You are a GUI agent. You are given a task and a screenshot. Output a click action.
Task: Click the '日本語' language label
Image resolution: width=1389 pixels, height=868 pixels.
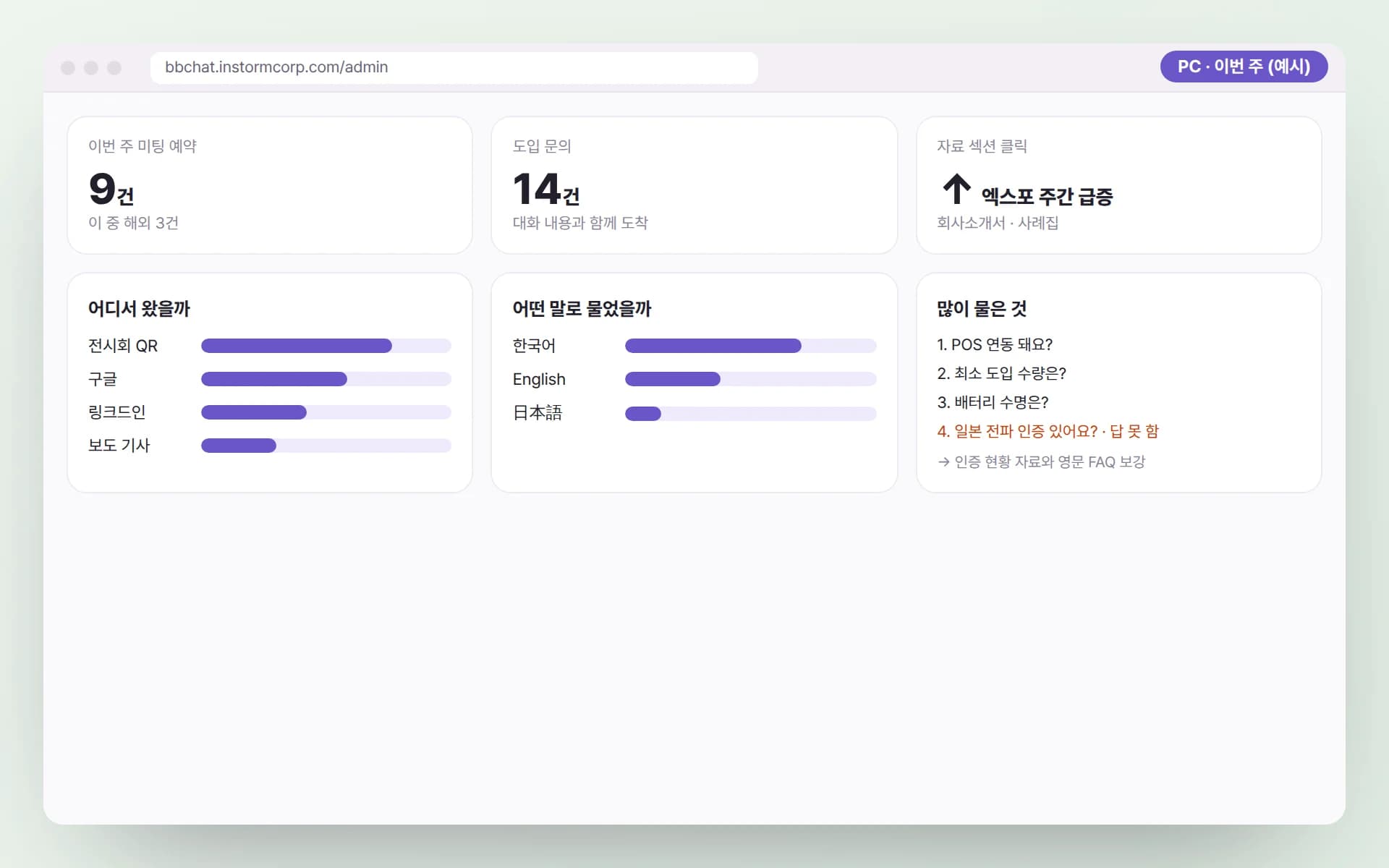(538, 413)
